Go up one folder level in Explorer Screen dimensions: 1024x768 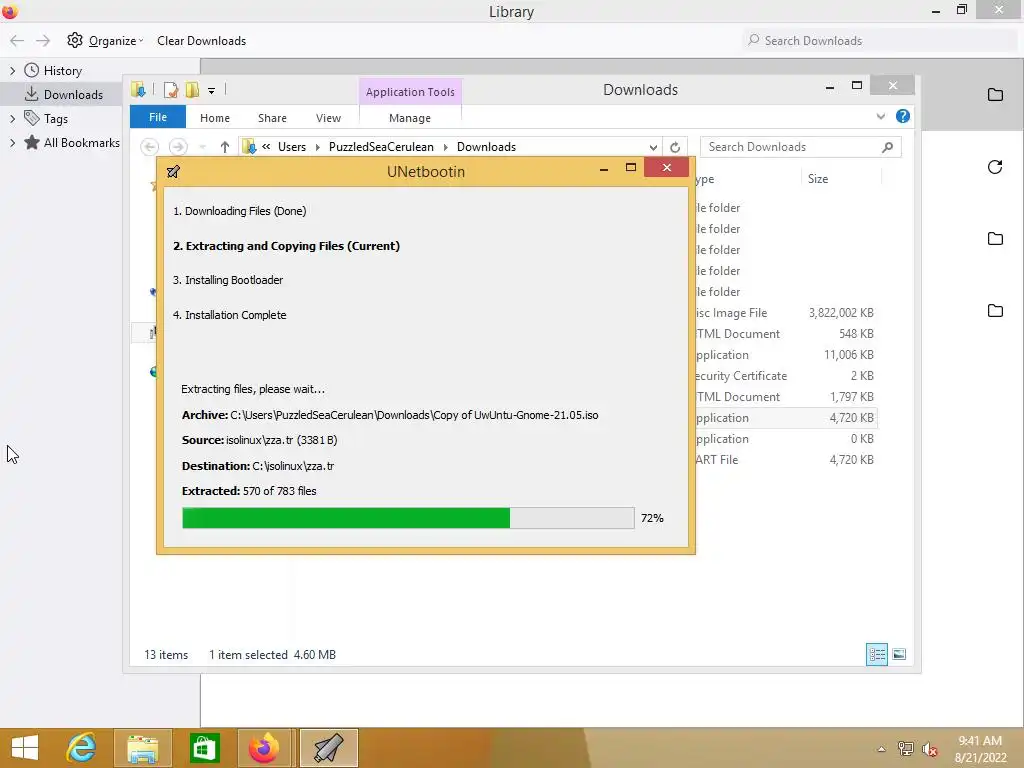225,147
